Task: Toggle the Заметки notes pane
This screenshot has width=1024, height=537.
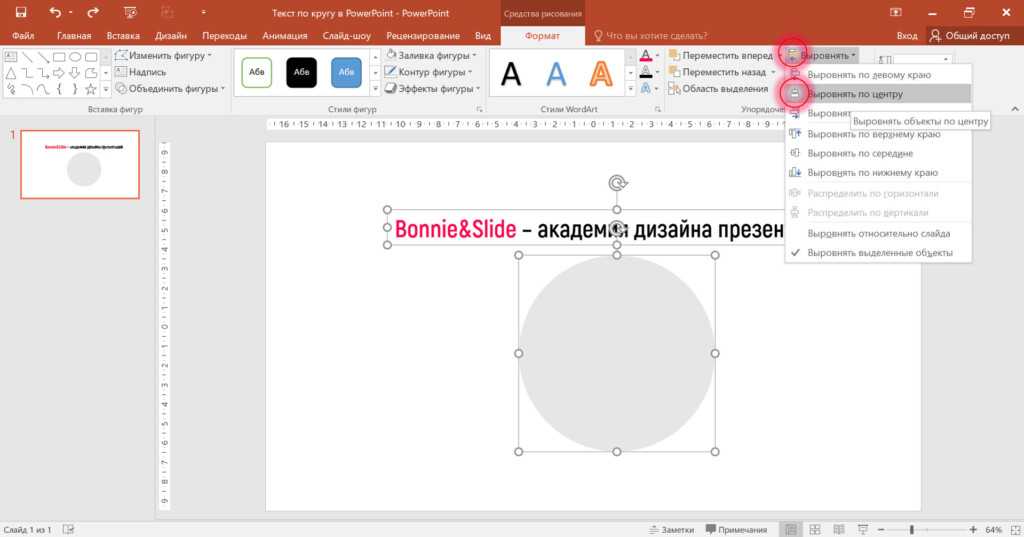Action: coord(670,529)
